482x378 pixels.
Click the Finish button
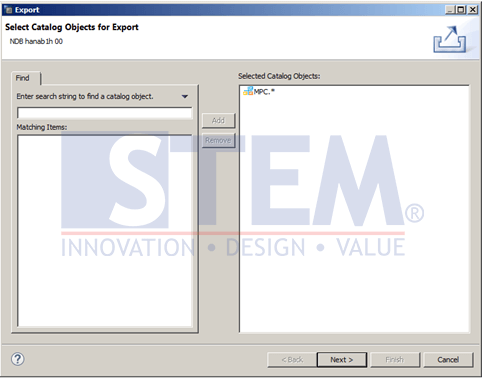tap(395, 360)
